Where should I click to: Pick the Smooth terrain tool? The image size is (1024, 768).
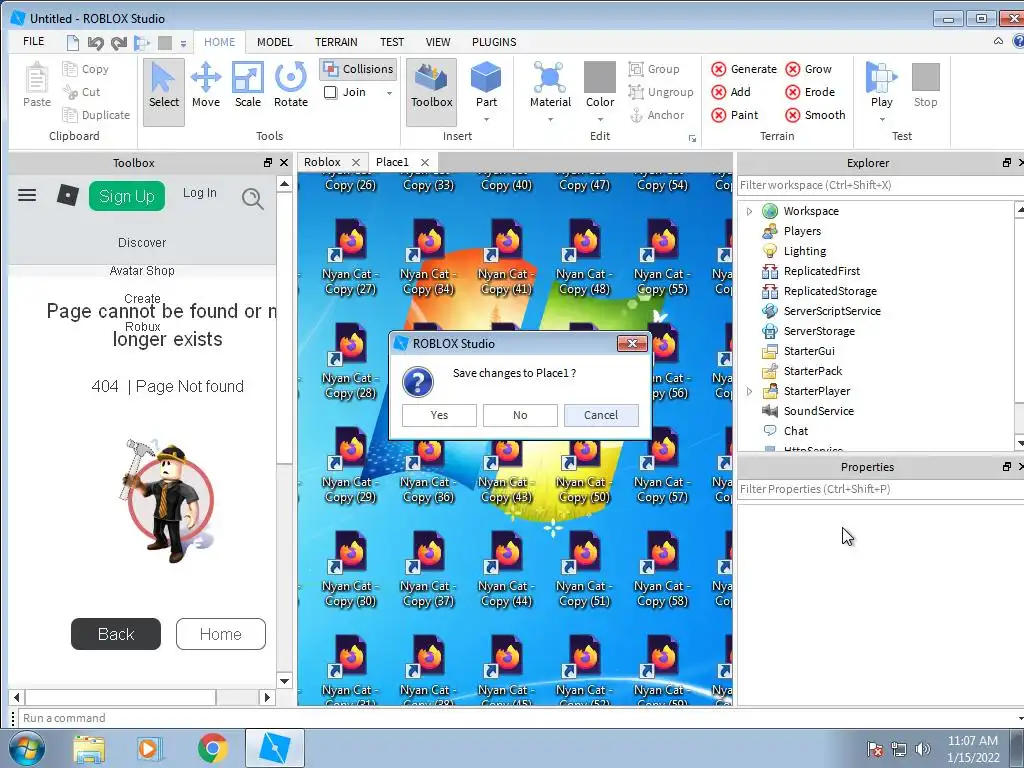pos(816,115)
